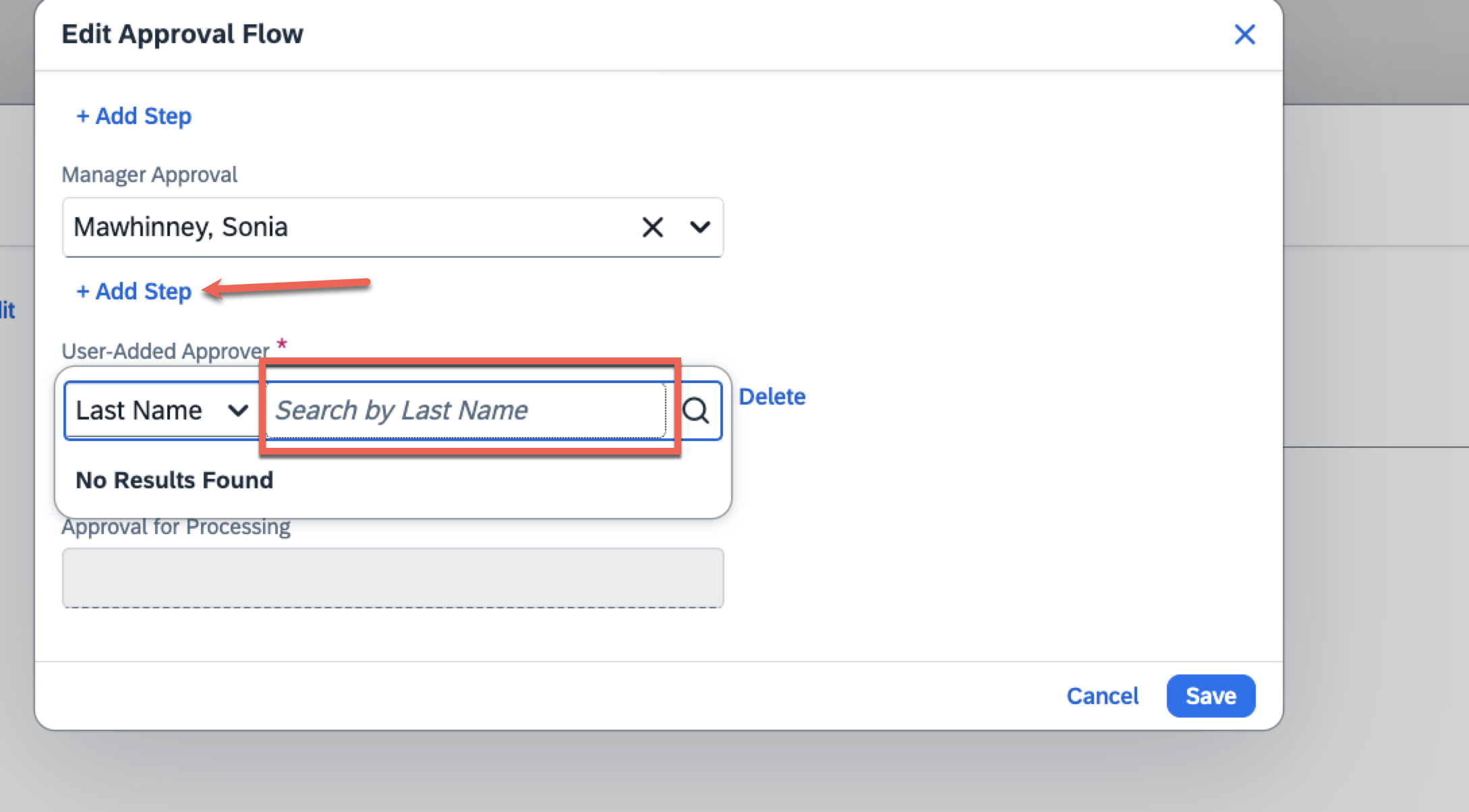Screen dimensions: 1469x812
Task: Click the Manager Approval label
Action: pos(149,175)
